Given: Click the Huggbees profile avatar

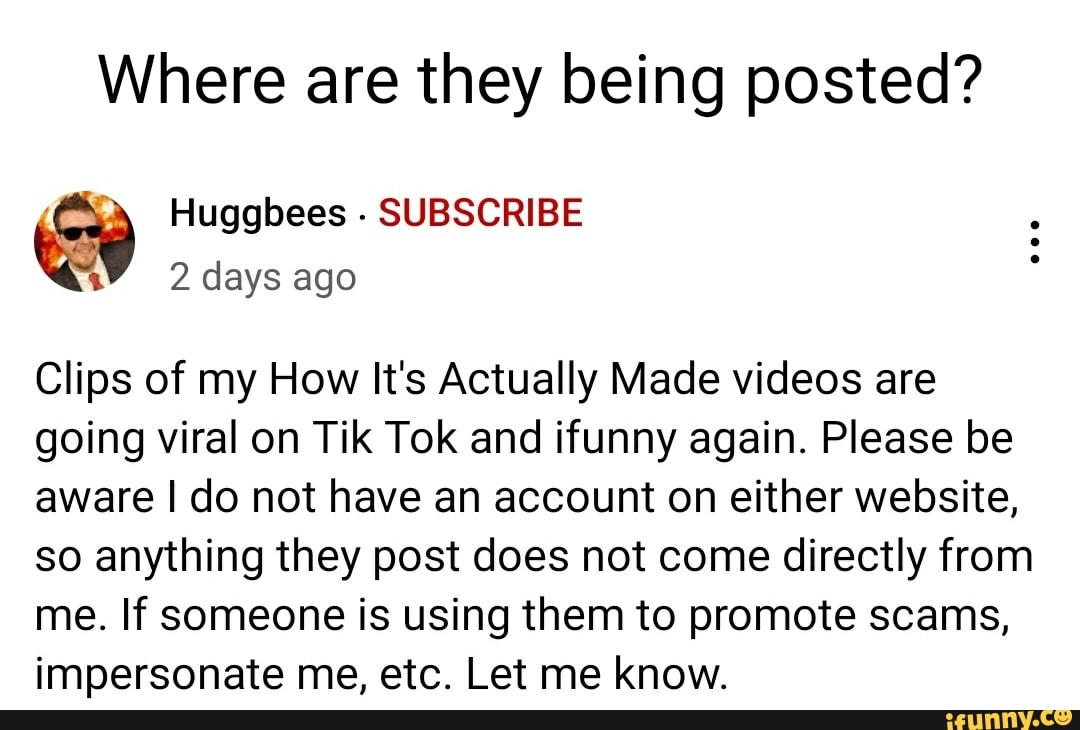Looking at the screenshot, I should tap(85, 240).
